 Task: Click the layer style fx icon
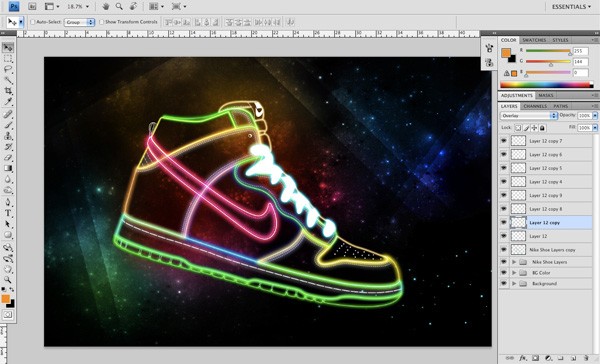click(x=522, y=358)
